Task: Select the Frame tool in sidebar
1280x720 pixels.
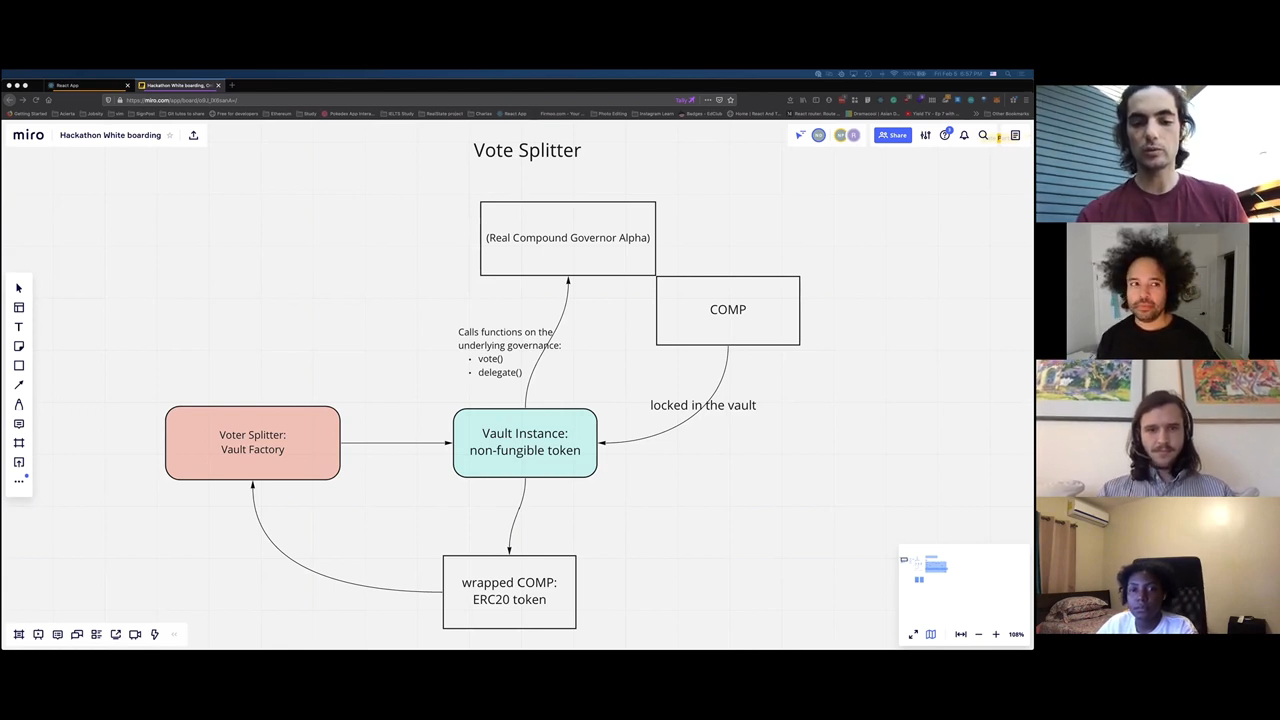Action: (19, 443)
